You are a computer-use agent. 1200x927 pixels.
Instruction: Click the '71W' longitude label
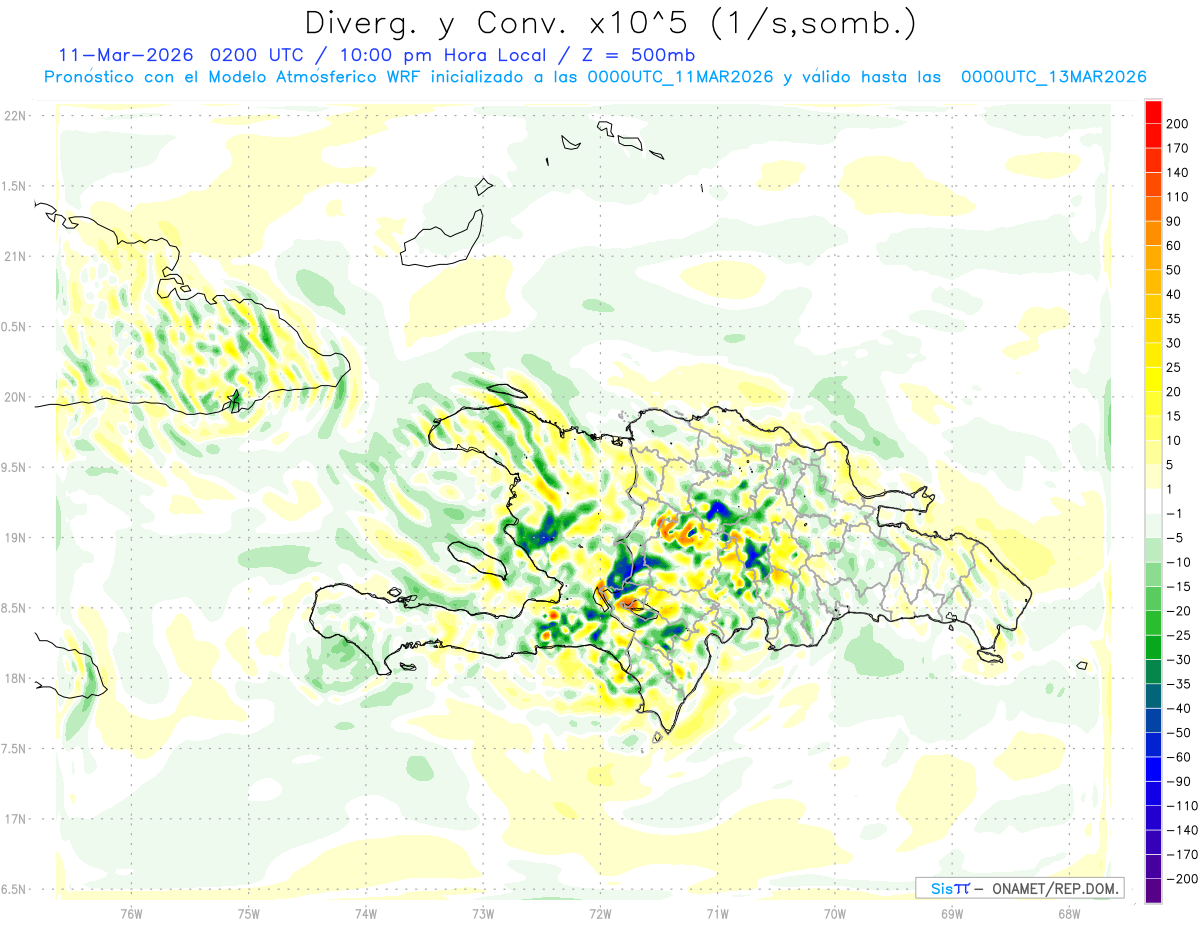(x=717, y=915)
